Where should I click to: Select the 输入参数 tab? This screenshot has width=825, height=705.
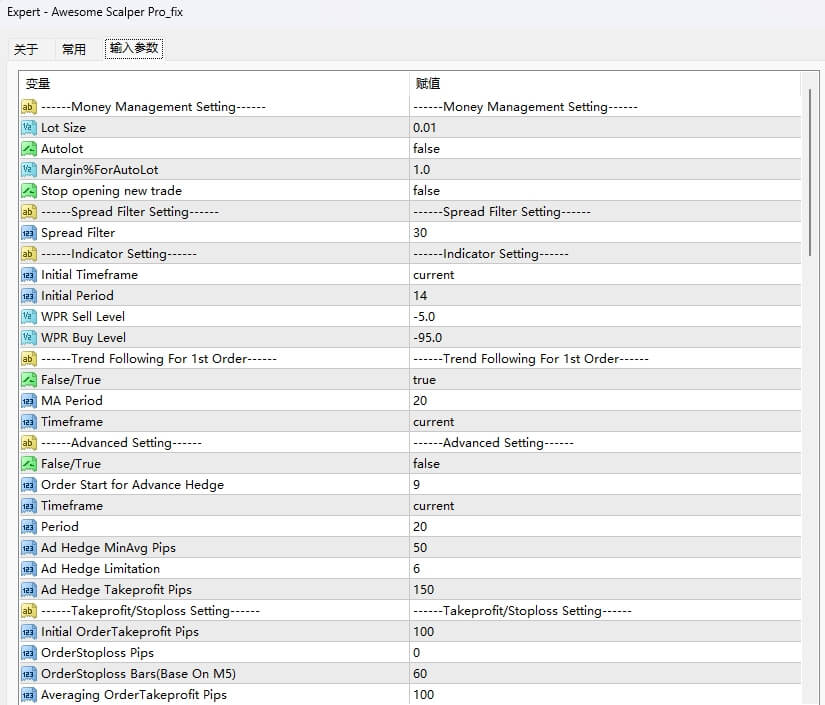pos(134,48)
